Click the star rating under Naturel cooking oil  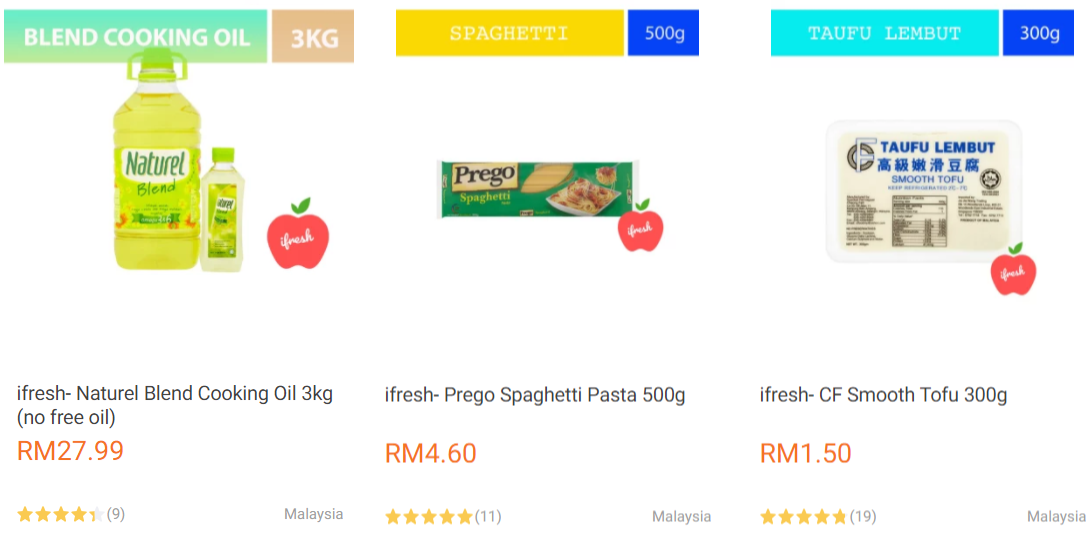(60, 515)
